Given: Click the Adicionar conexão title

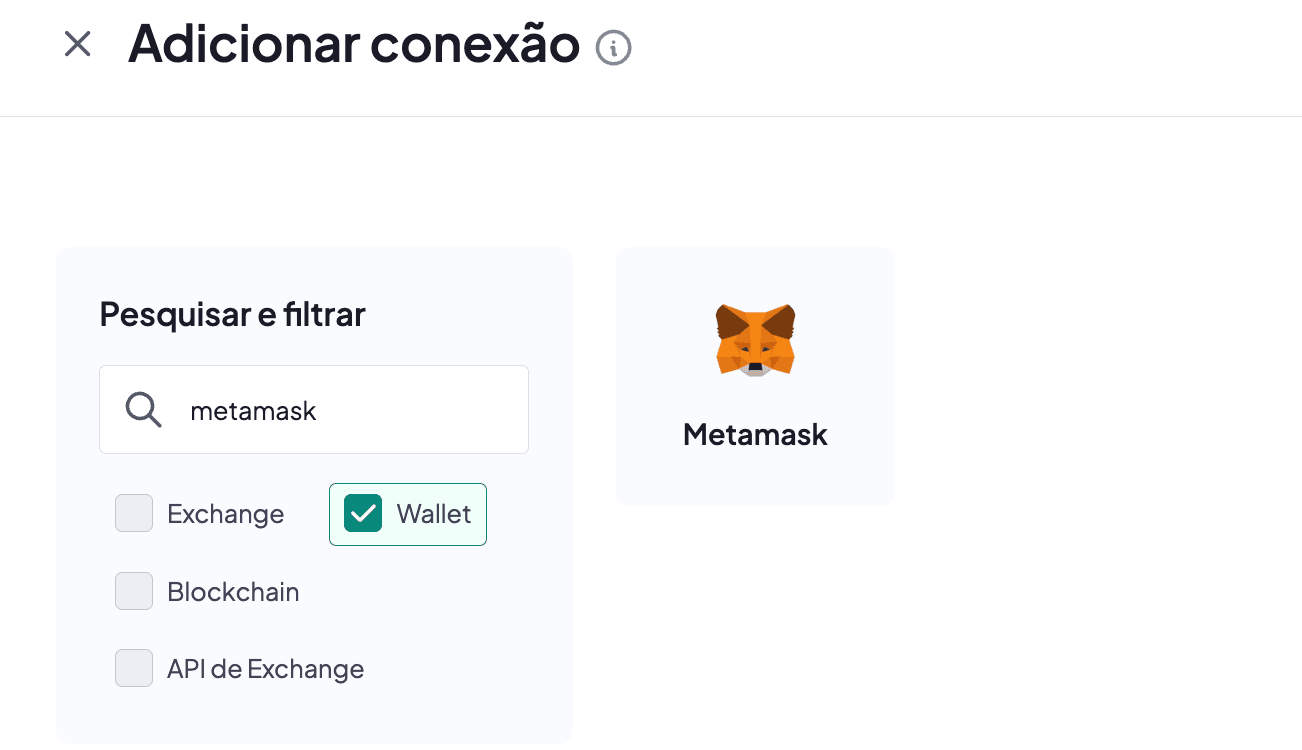Looking at the screenshot, I should pyautogui.click(x=353, y=44).
